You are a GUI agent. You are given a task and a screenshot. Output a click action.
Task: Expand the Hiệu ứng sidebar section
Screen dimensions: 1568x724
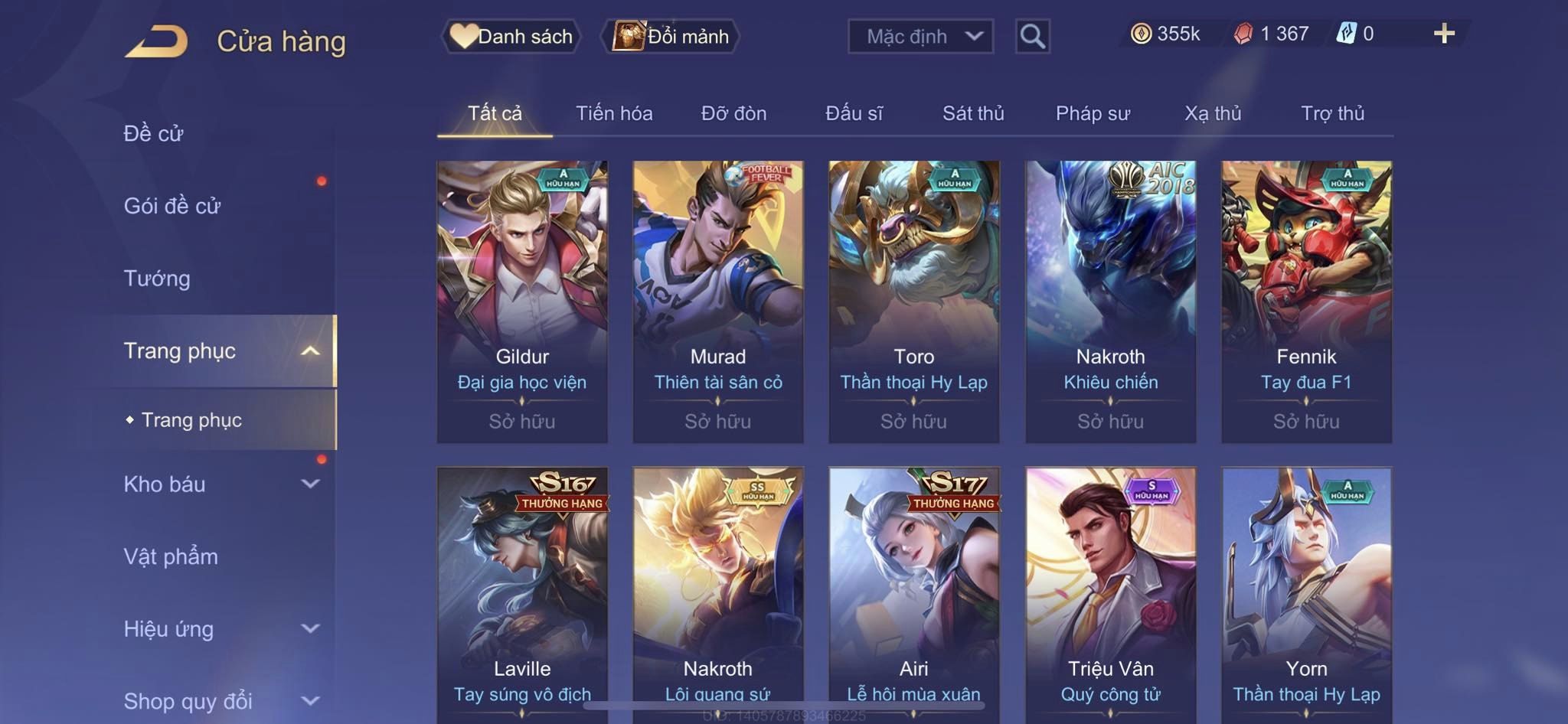click(310, 628)
